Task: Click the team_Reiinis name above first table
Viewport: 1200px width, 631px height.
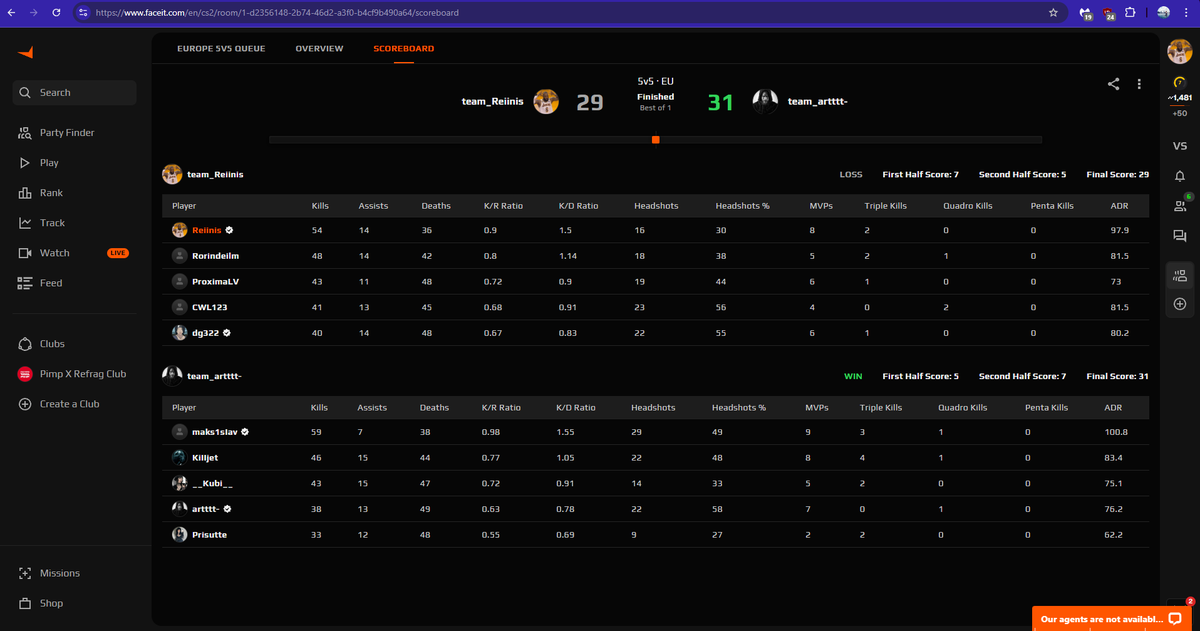Action: (x=215, y=174)
